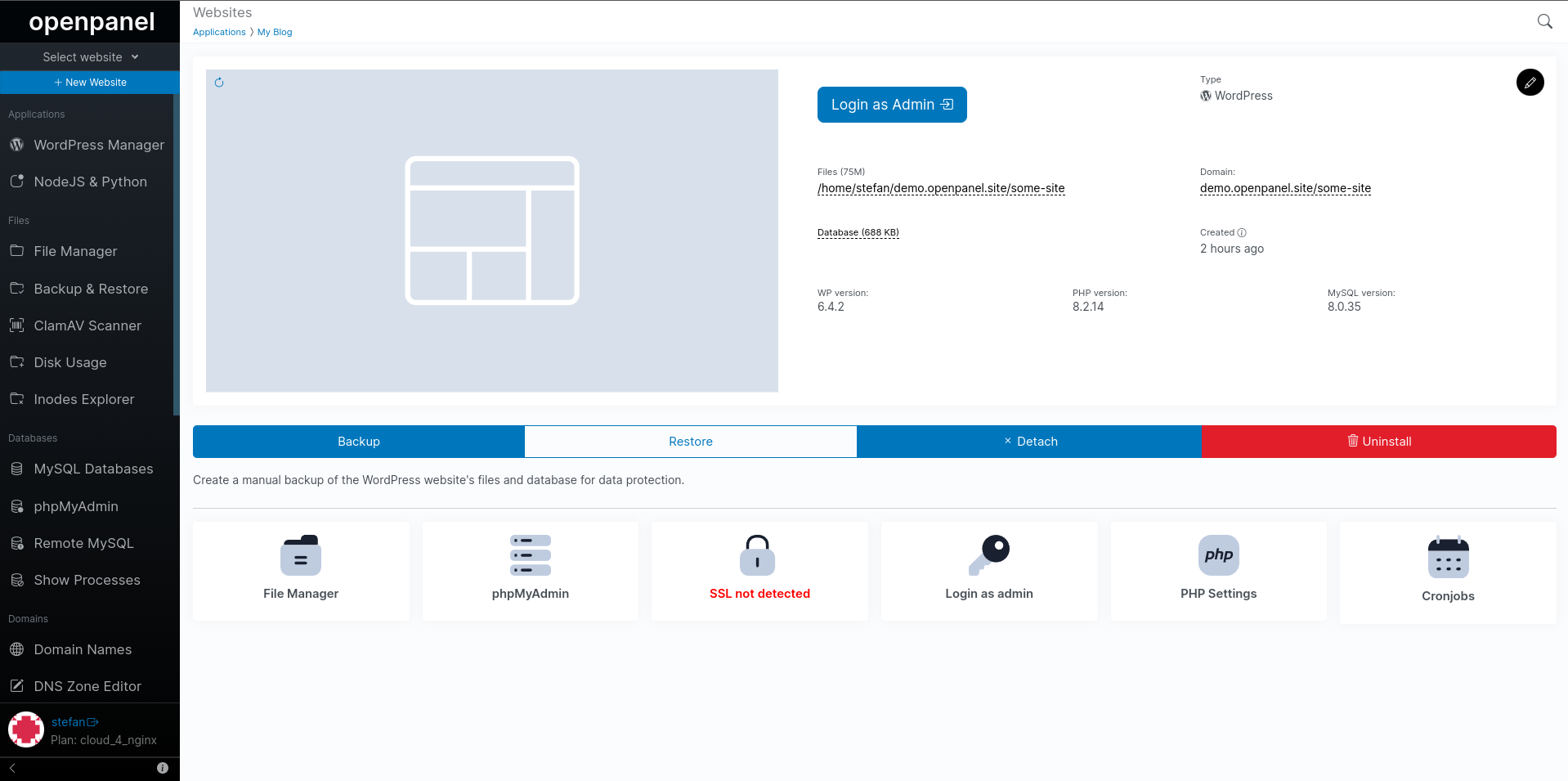The image size is (1568, 781).
Task: Click the Applications breadcrumb link
Action: click(219, 32)
